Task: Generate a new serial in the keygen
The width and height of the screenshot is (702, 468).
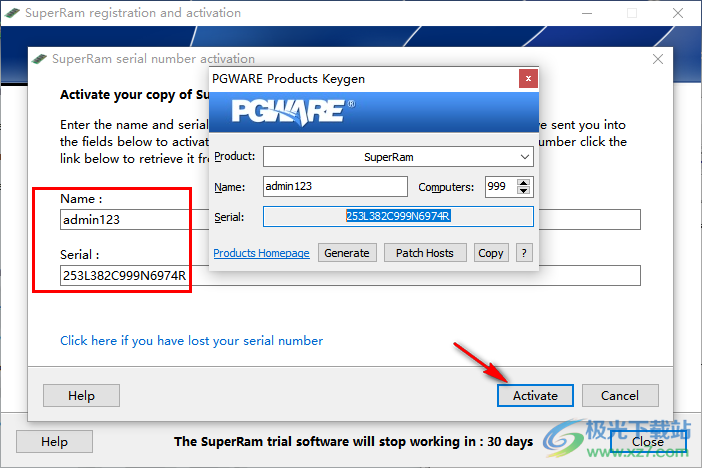Action: pyautogui.click(x=347, y=253)
